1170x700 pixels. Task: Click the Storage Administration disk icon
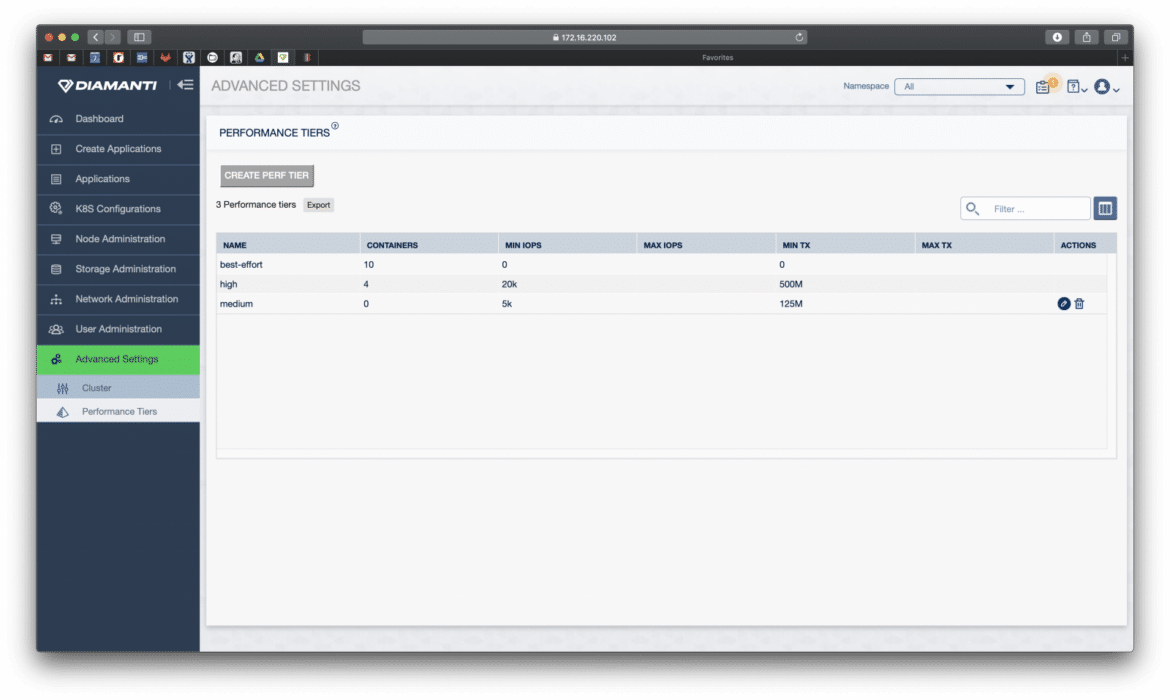pos(56,269)
